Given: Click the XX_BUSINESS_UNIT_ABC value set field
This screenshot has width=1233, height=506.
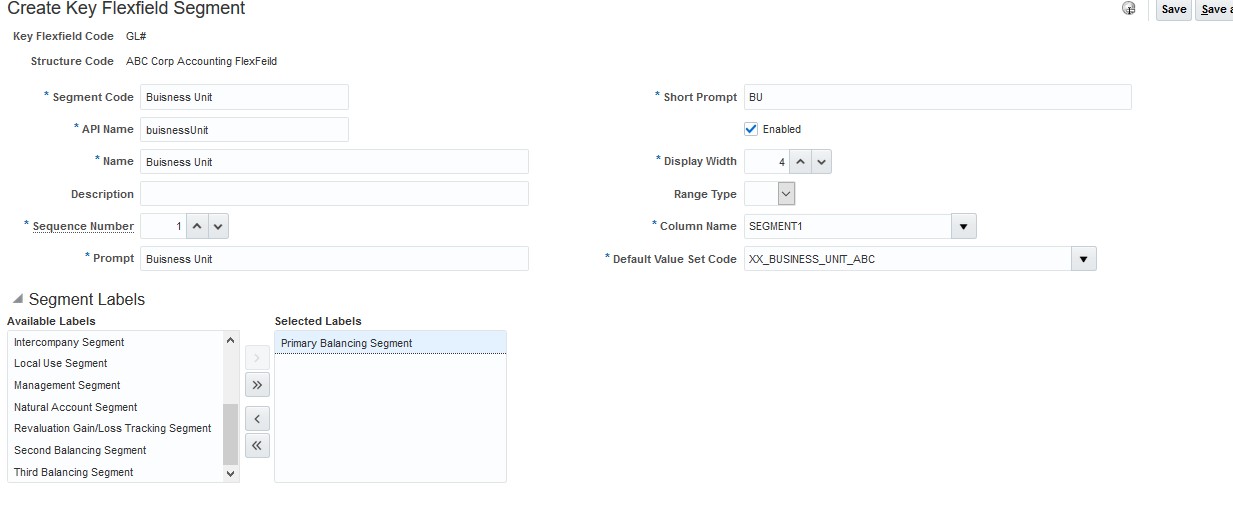Looking at the screenshot, I should click(908, 259).
